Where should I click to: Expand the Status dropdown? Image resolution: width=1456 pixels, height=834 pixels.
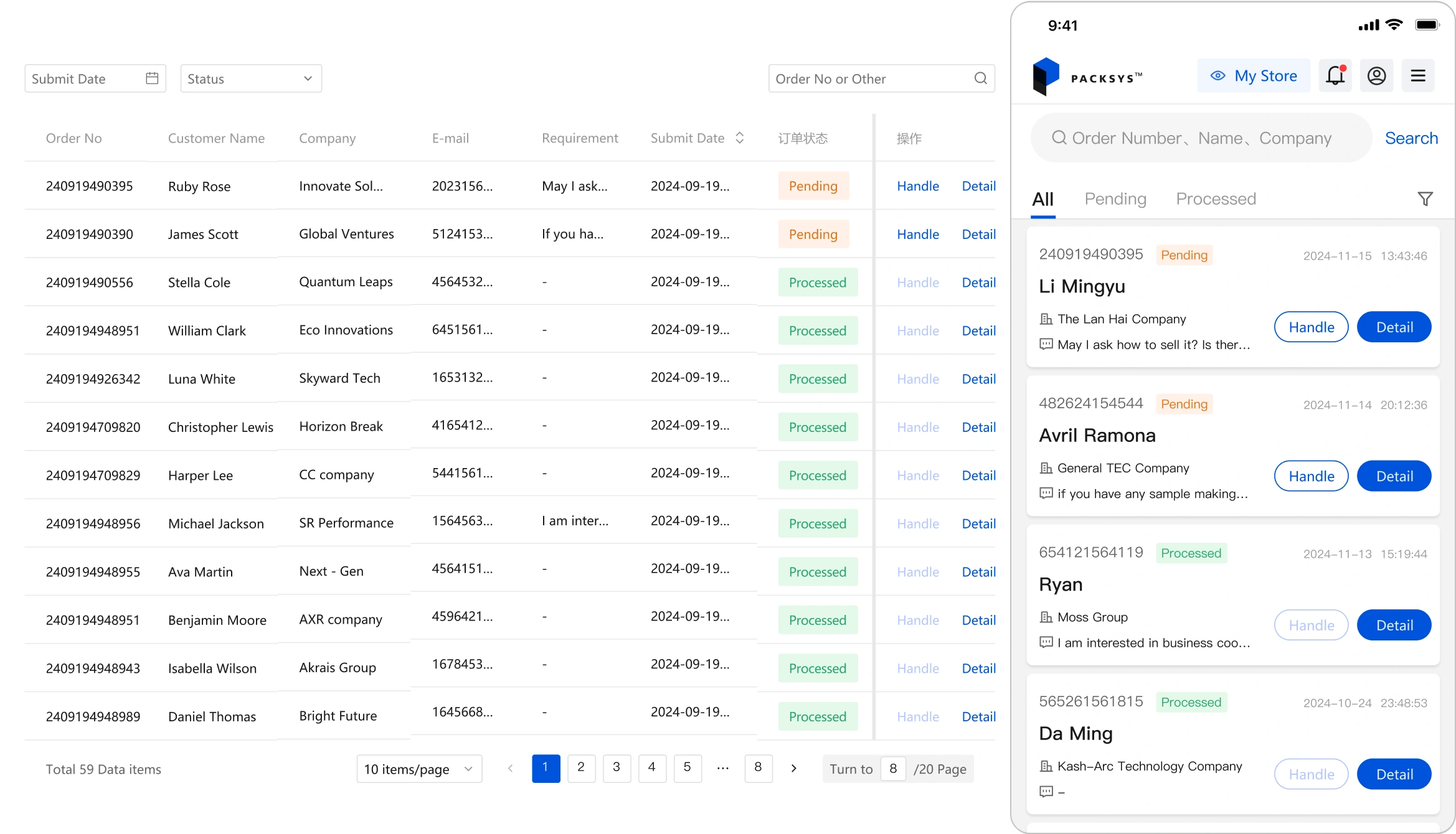tap(251, 78)
